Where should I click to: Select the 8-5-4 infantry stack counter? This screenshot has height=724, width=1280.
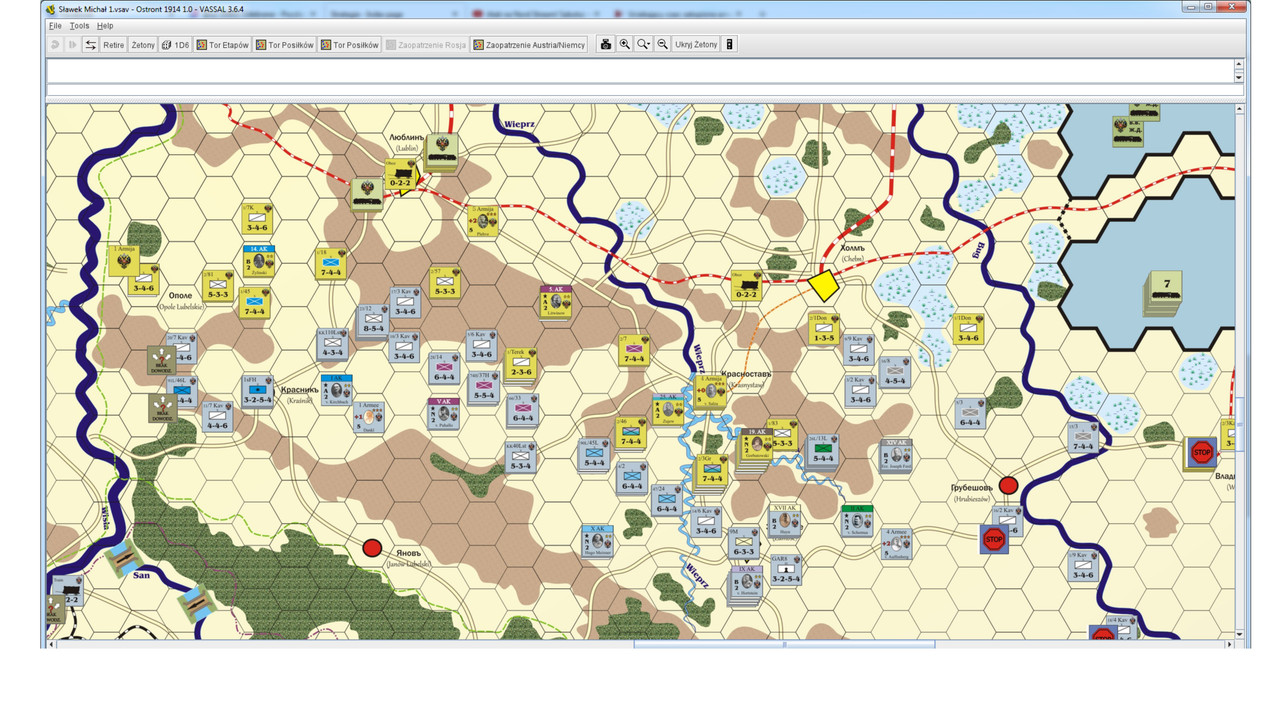(373, 320)
